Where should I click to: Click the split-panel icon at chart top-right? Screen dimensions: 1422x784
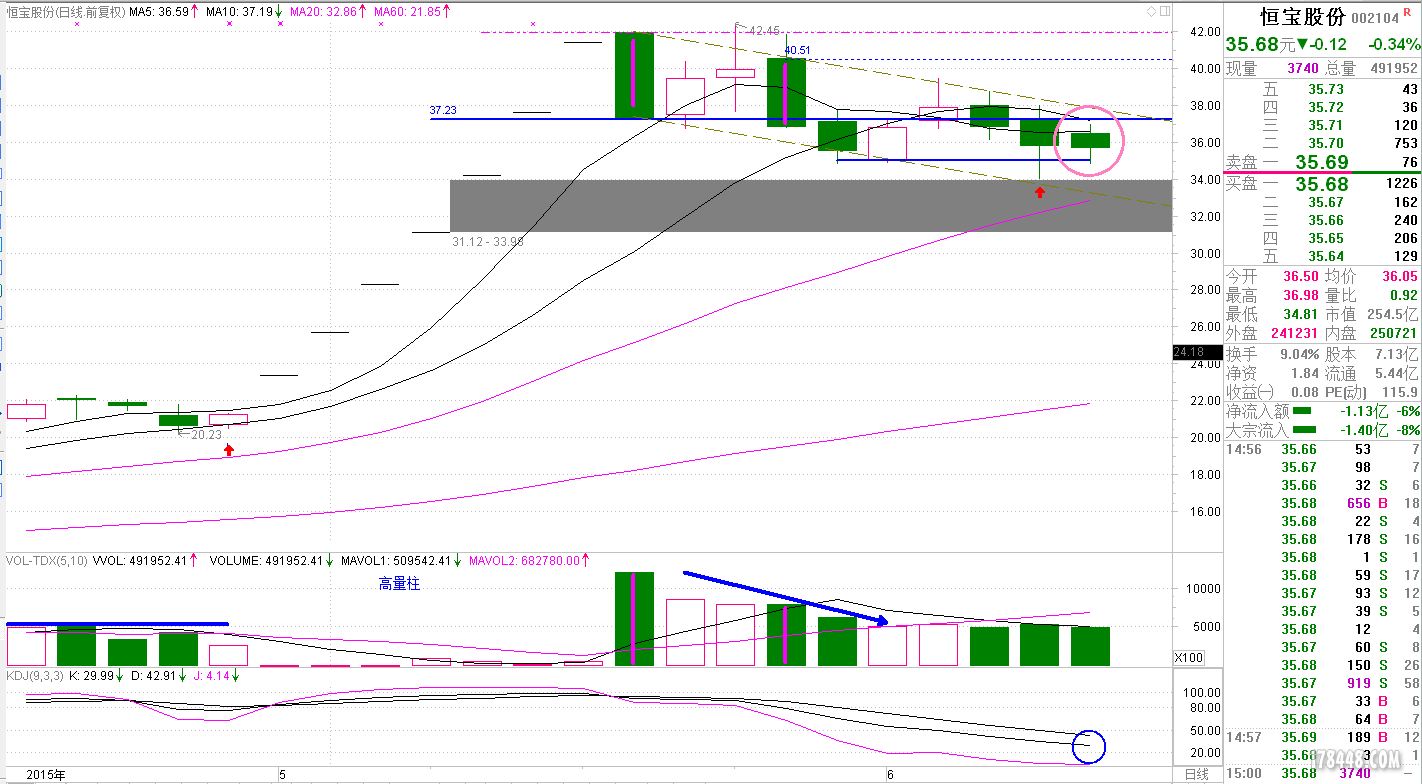(1164, 12)
